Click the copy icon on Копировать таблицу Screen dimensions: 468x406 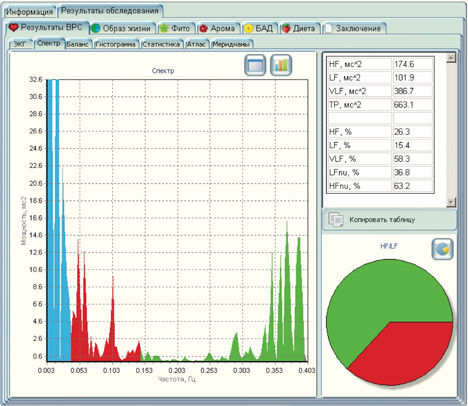[336, 219]
